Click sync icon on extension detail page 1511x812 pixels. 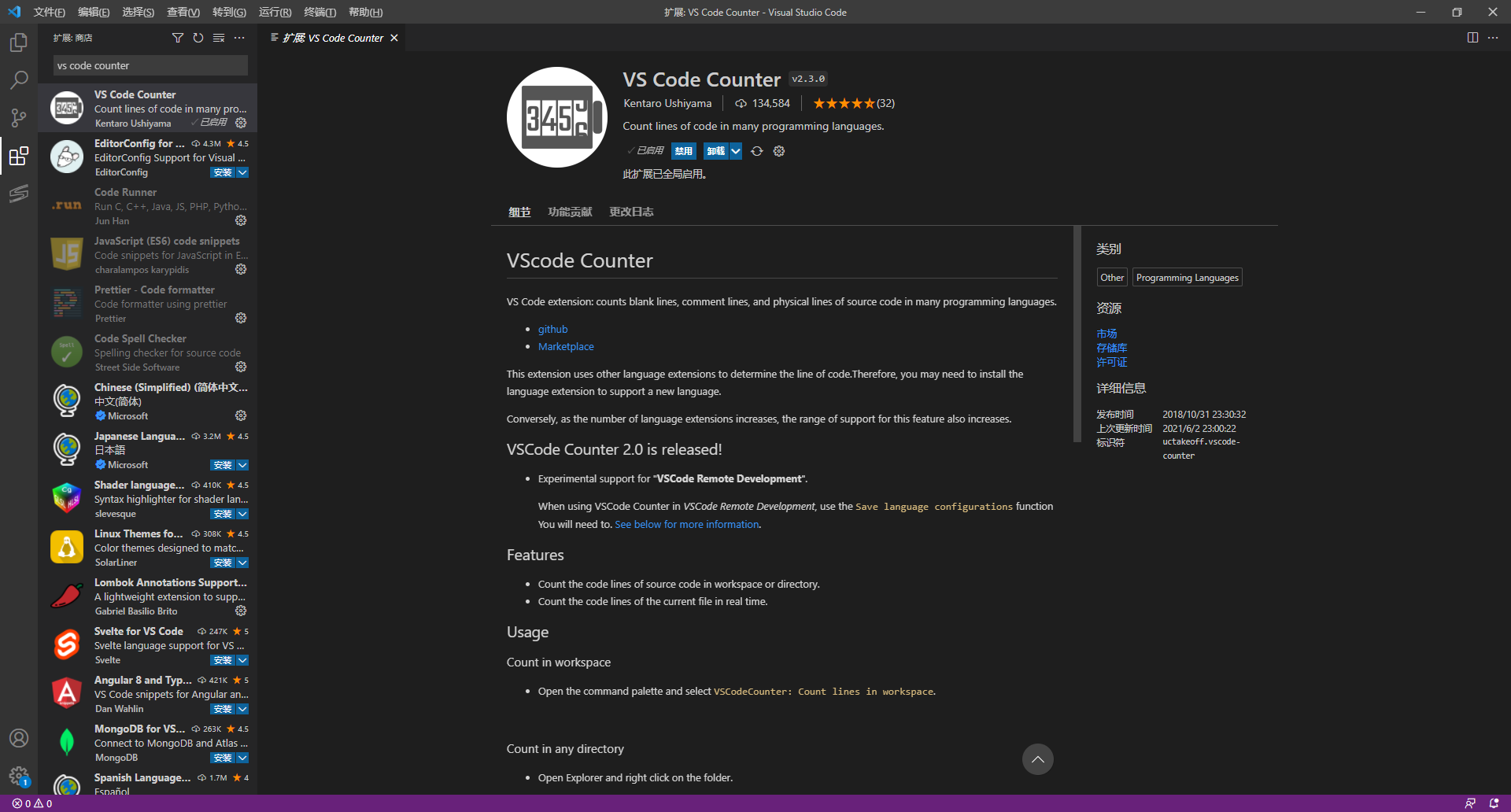(757, 151)
